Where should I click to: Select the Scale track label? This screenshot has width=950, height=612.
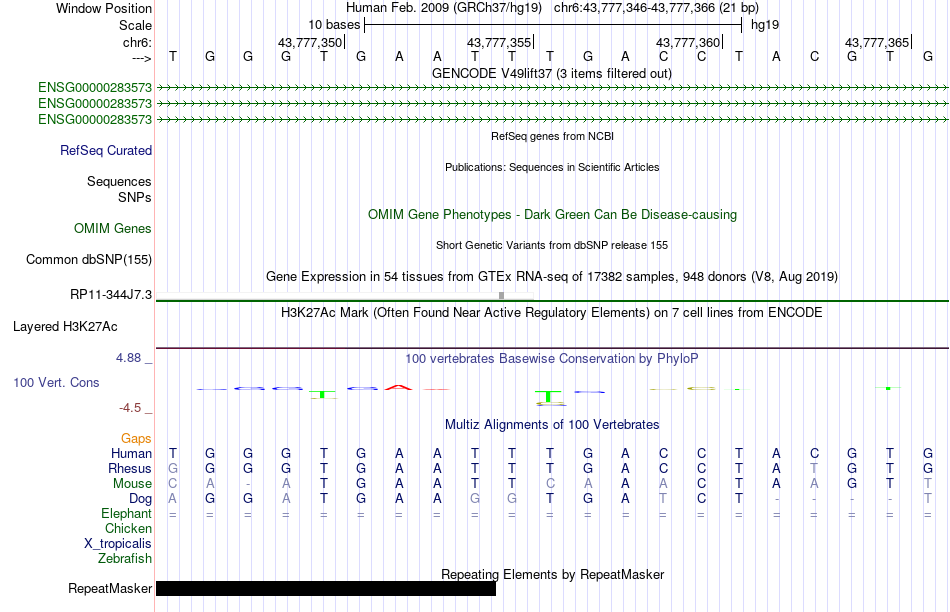click(135, 25)
